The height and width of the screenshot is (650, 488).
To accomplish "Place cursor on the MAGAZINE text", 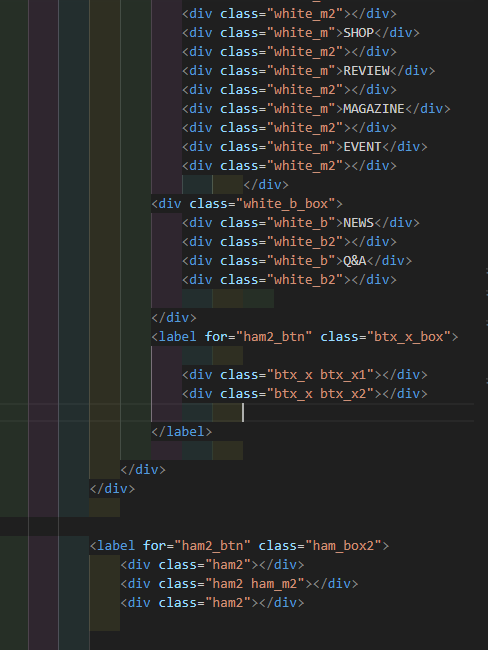I will click(x=374, y=109).
